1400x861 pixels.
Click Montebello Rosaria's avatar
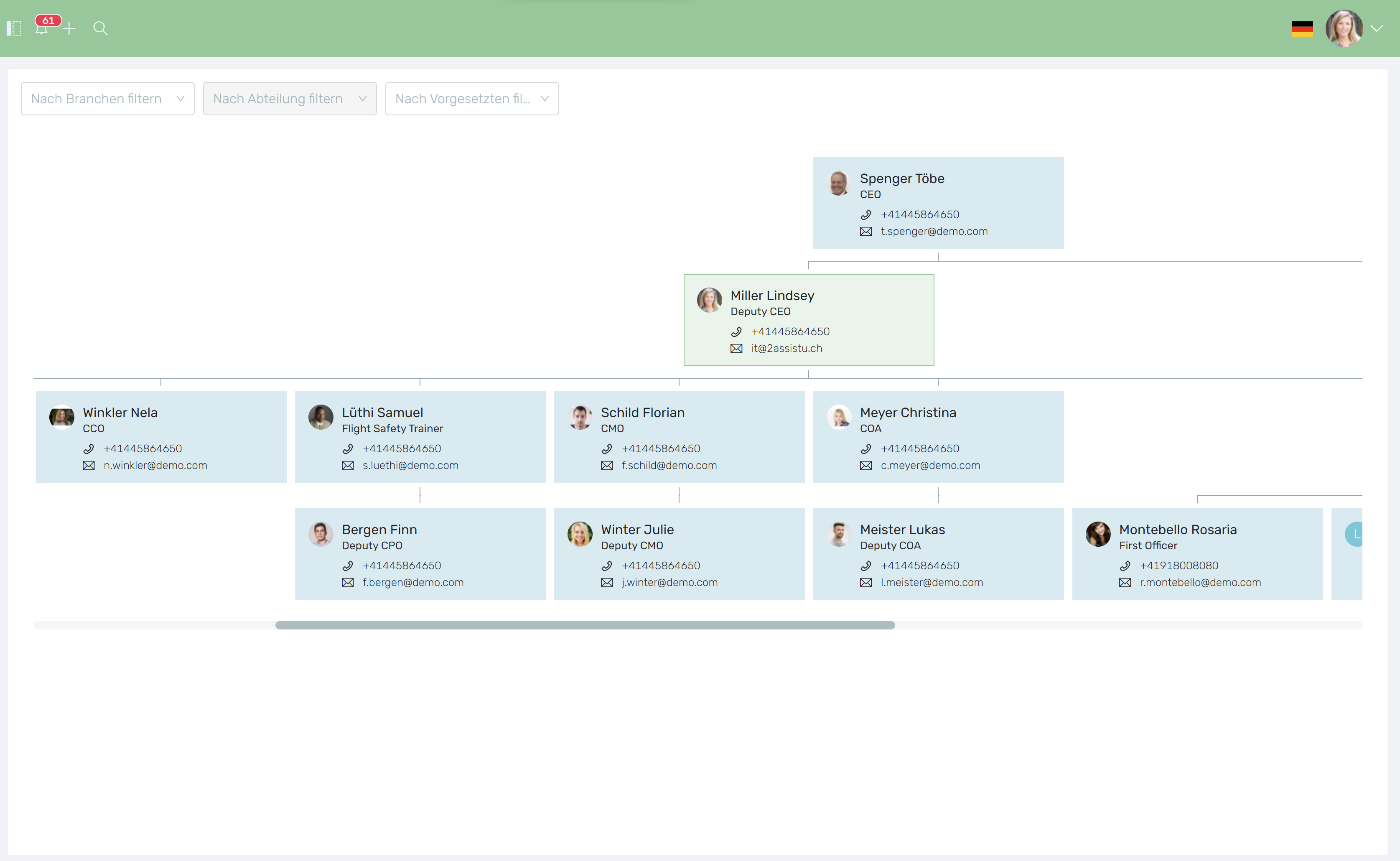pyautogui.click(x=1098, y=534)
